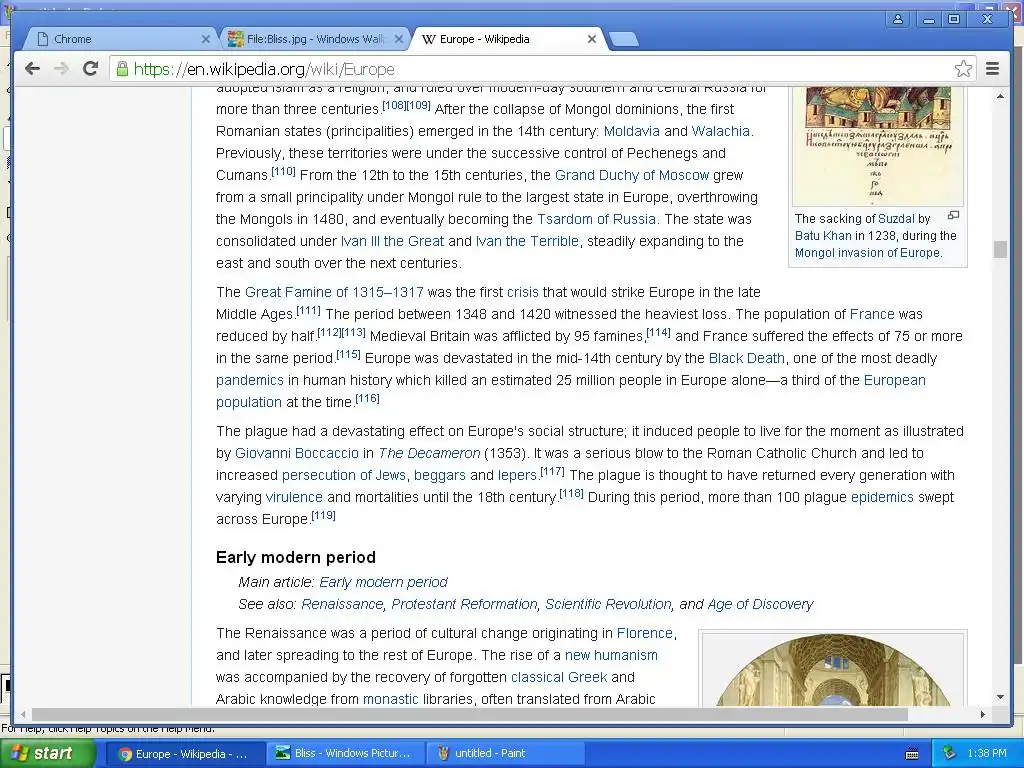Select the Europe - Wikipedia tab
The width and height of the screenshot is (1024, 768).
[507, 39]
